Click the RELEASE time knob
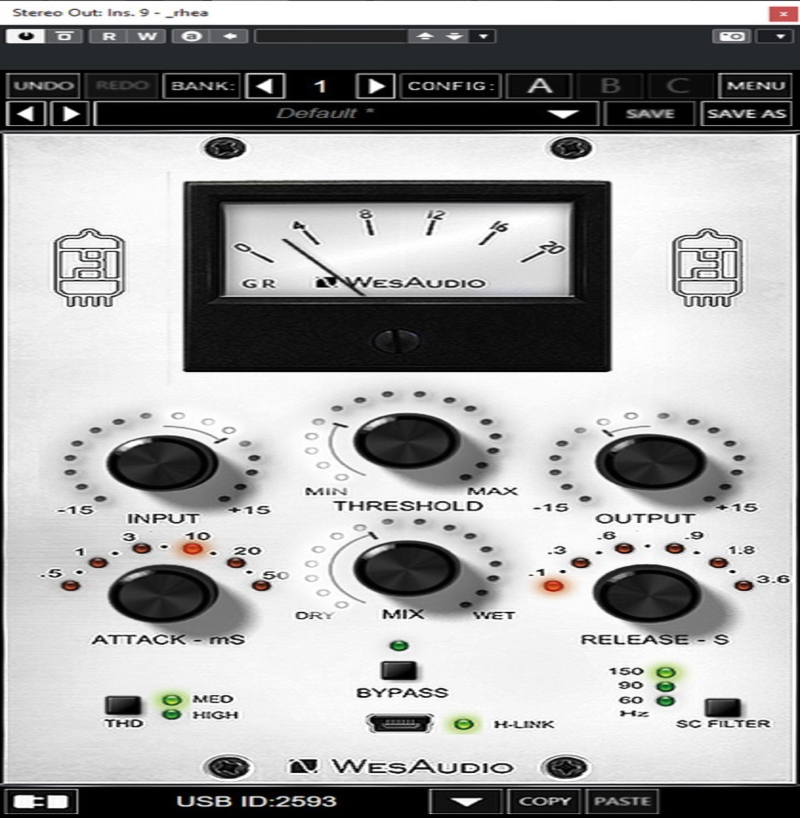The height and width of the screenshot is (818, 800). [x=648, y=594]
